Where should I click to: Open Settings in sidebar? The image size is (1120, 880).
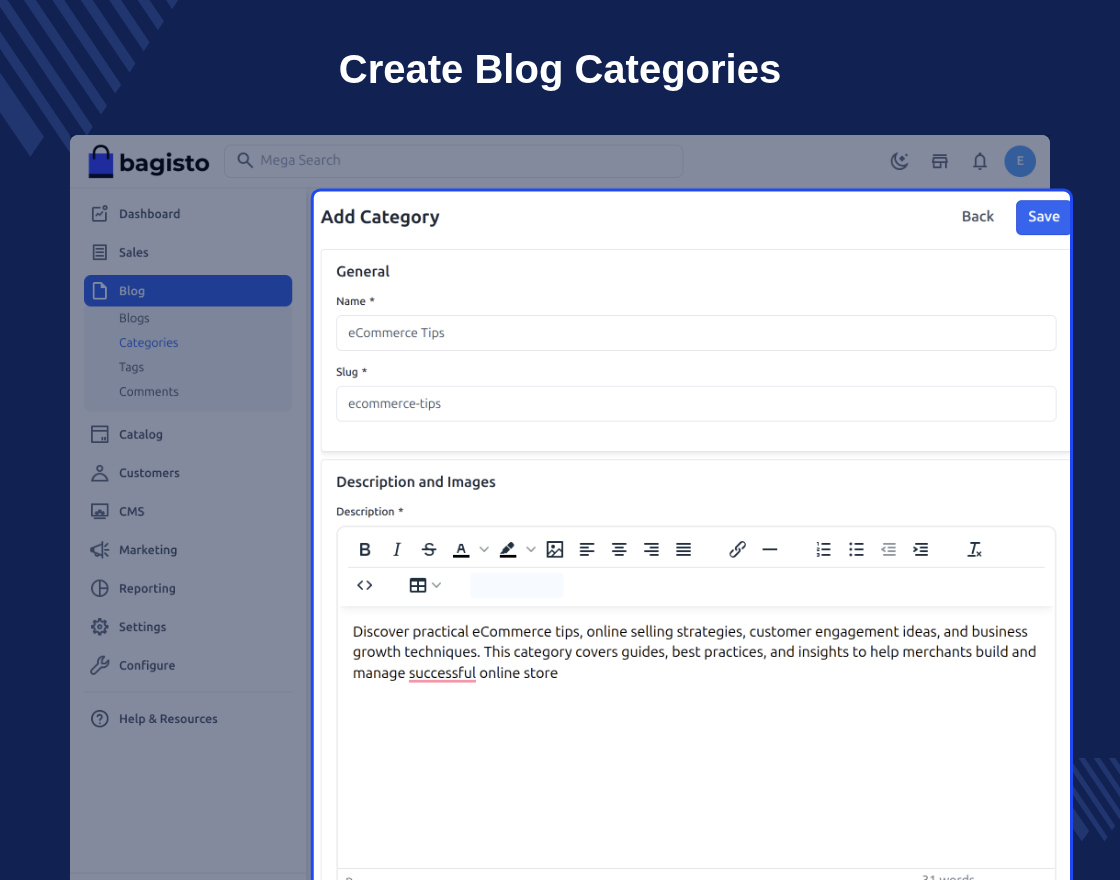tap(188, 627)
